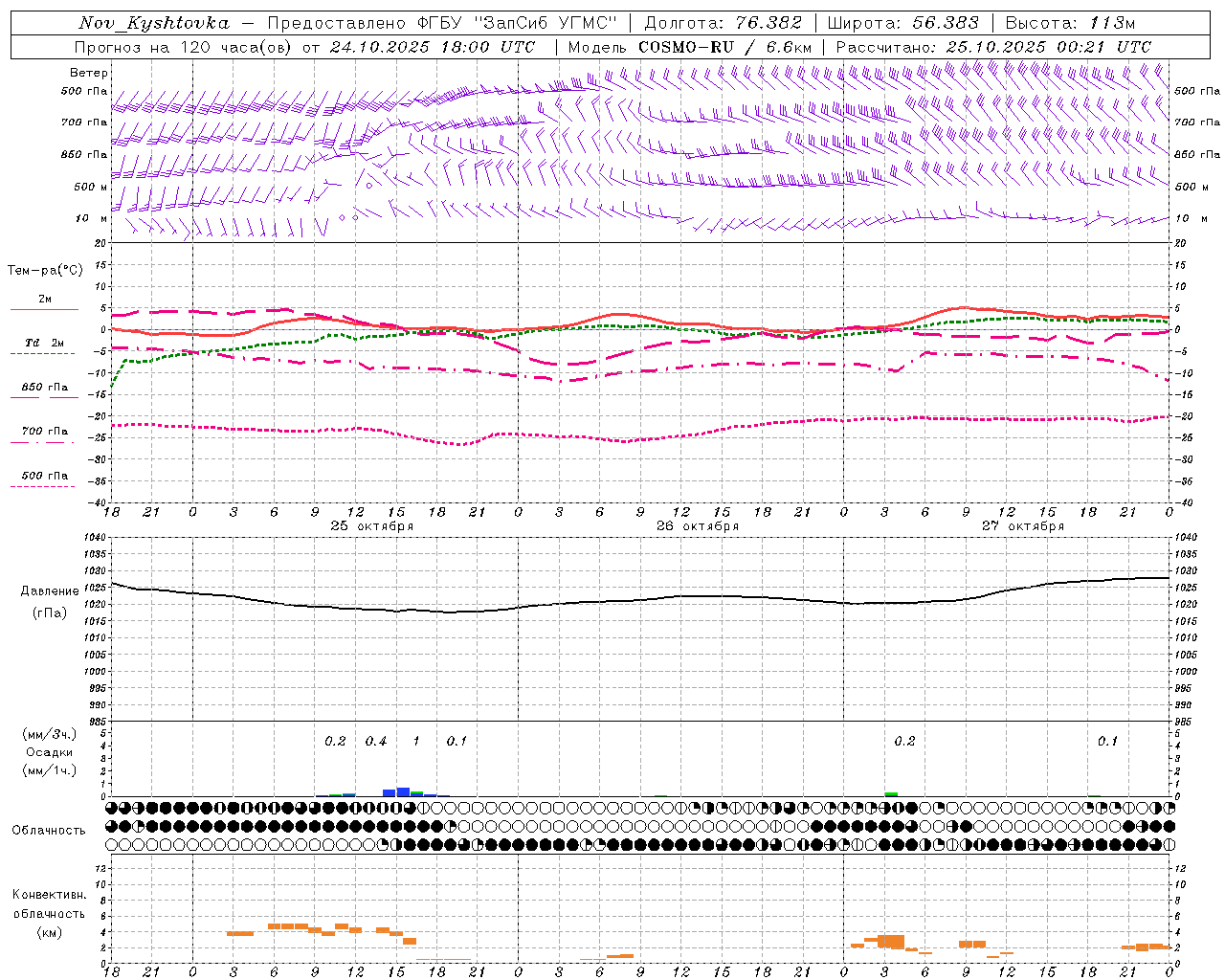Click the 1040 value on the left pressure axis
Screen dimensions: 1225x980
pyautogui.click(x=94, y=538)
